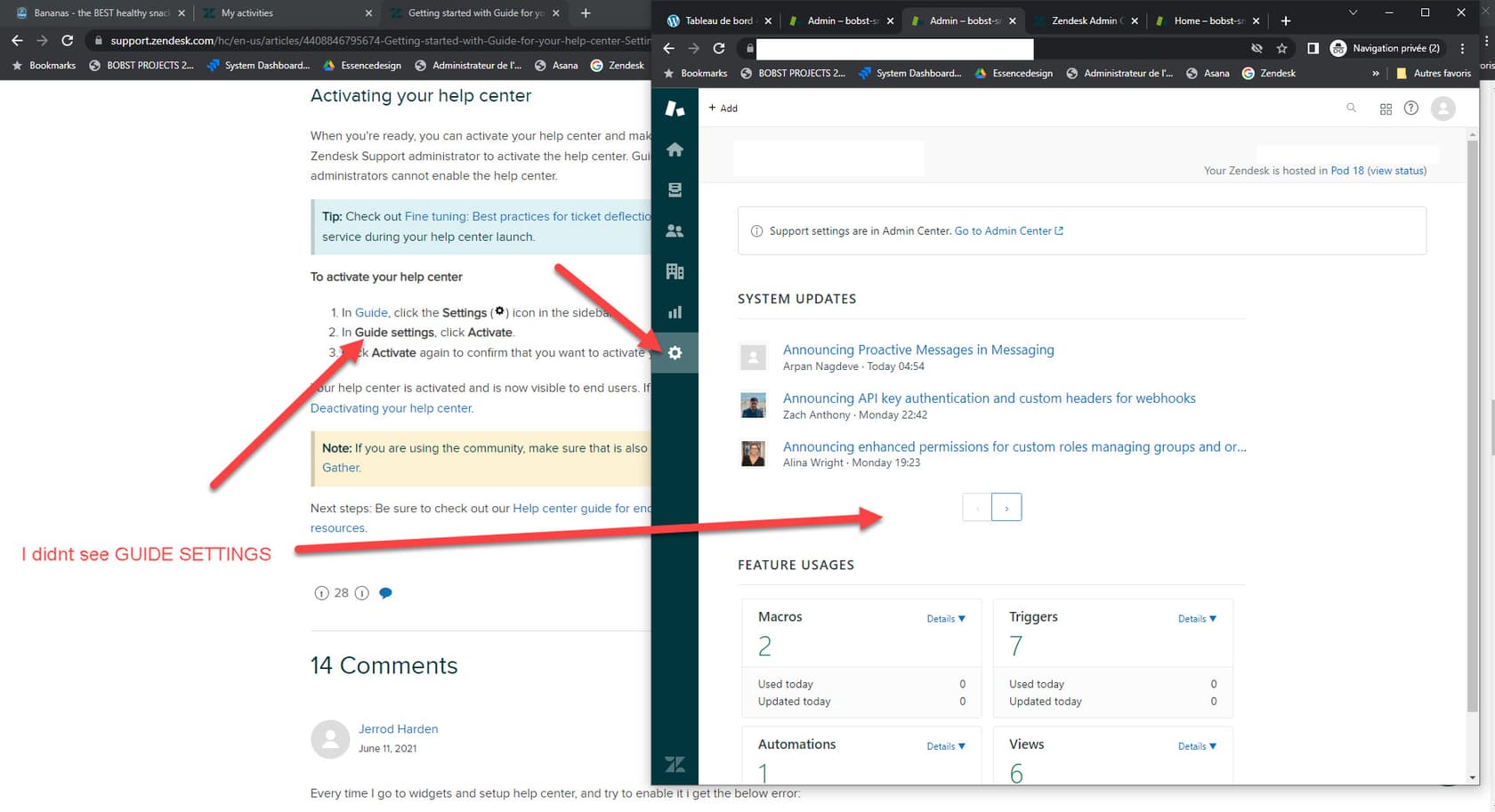Select the Views icon in the Zendesk sidebar

675,189
